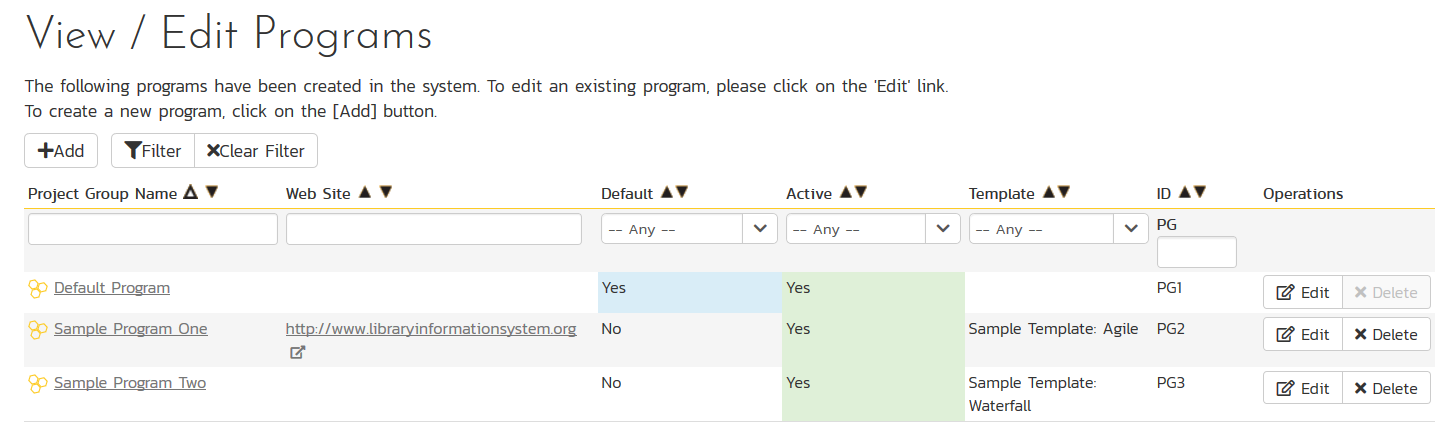Sort Web Site column ascending
The image size is (1452, 435).
[365, 193]
